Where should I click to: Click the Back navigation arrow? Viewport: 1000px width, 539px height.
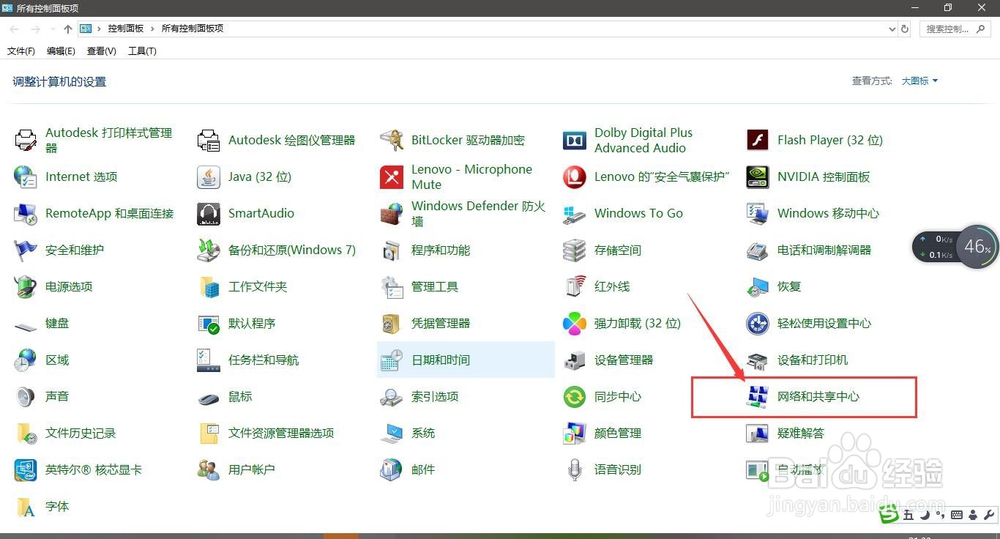(x=15, y=29)
